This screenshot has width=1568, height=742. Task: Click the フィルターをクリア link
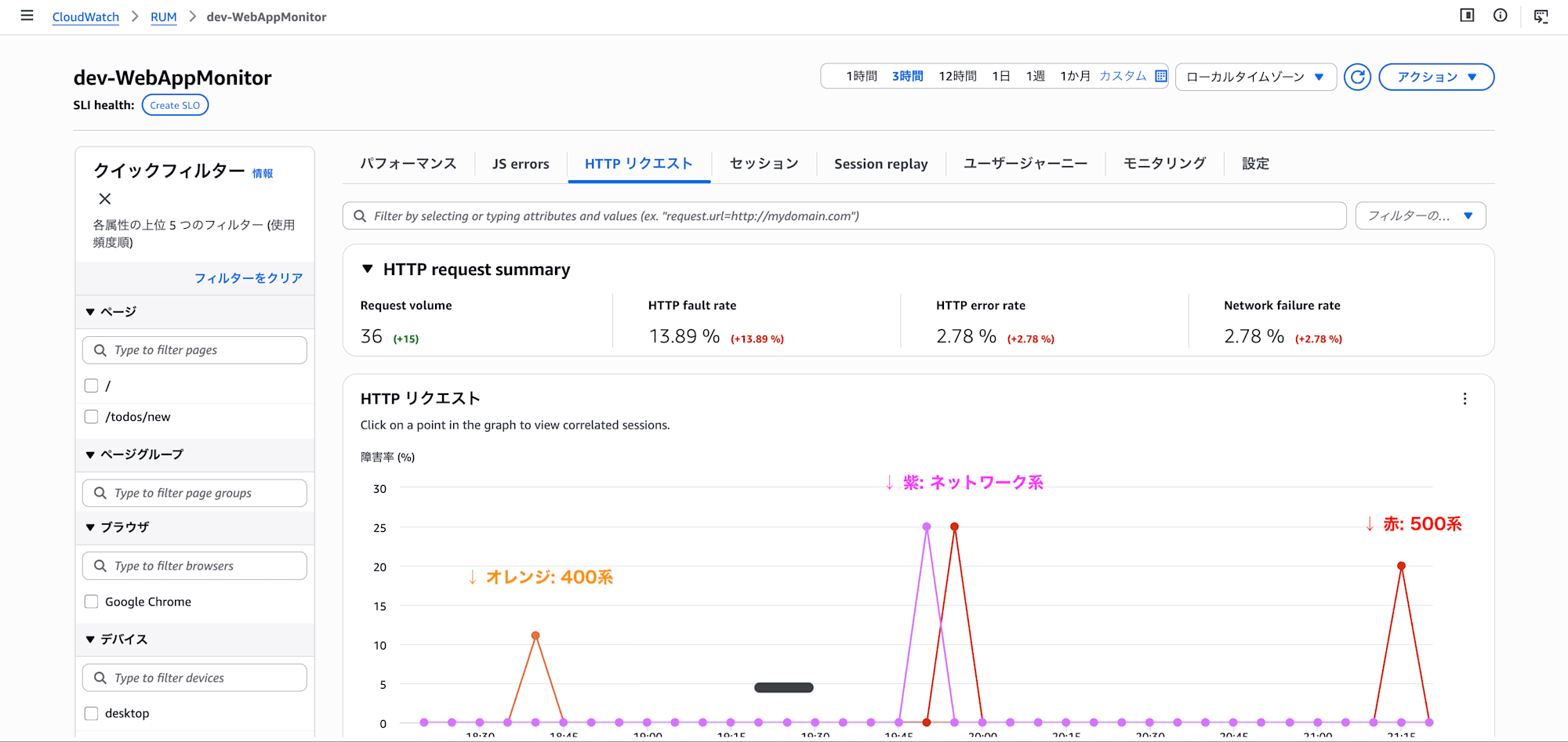(249, 278)
